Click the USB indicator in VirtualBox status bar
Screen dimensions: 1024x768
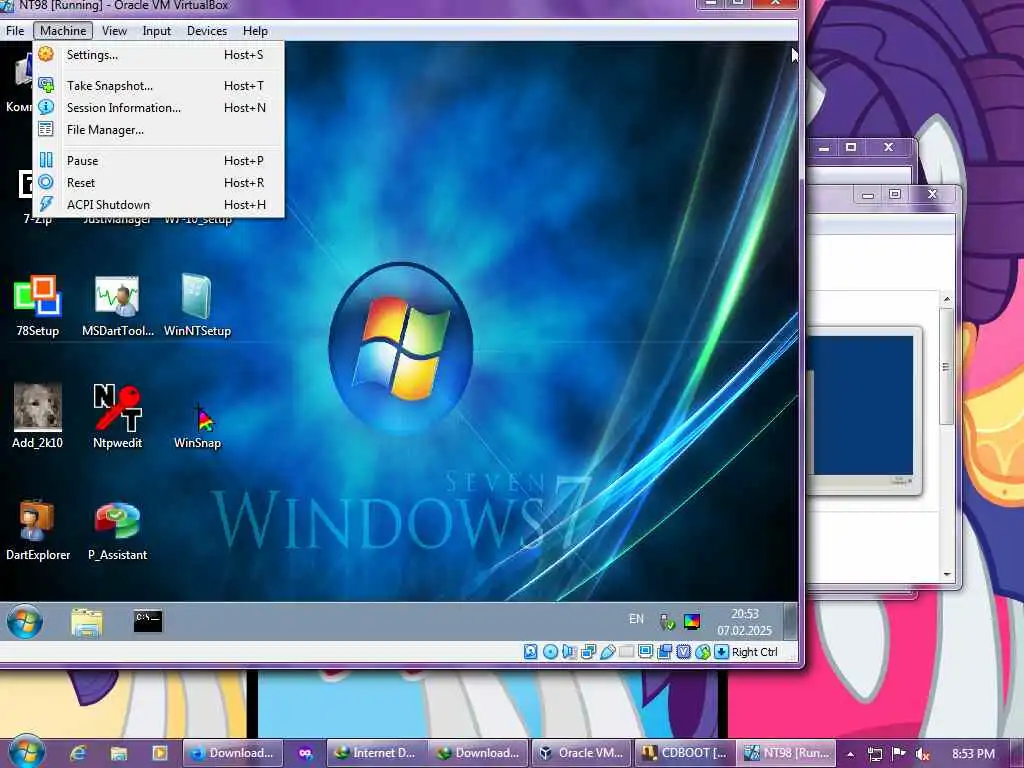607,652
